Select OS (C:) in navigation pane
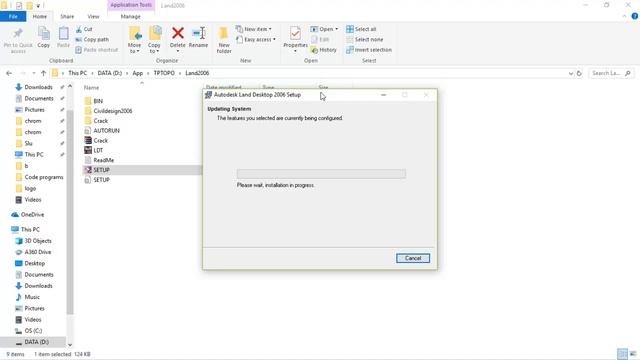Screen dimensions: 640x360 [29, 331]
